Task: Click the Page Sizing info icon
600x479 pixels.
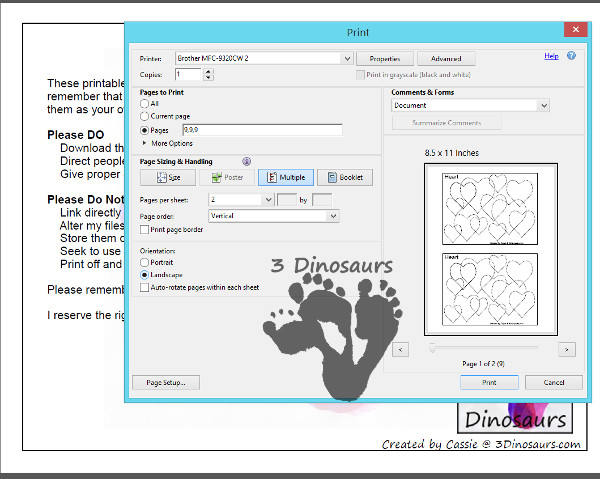Action: (246, 161)
